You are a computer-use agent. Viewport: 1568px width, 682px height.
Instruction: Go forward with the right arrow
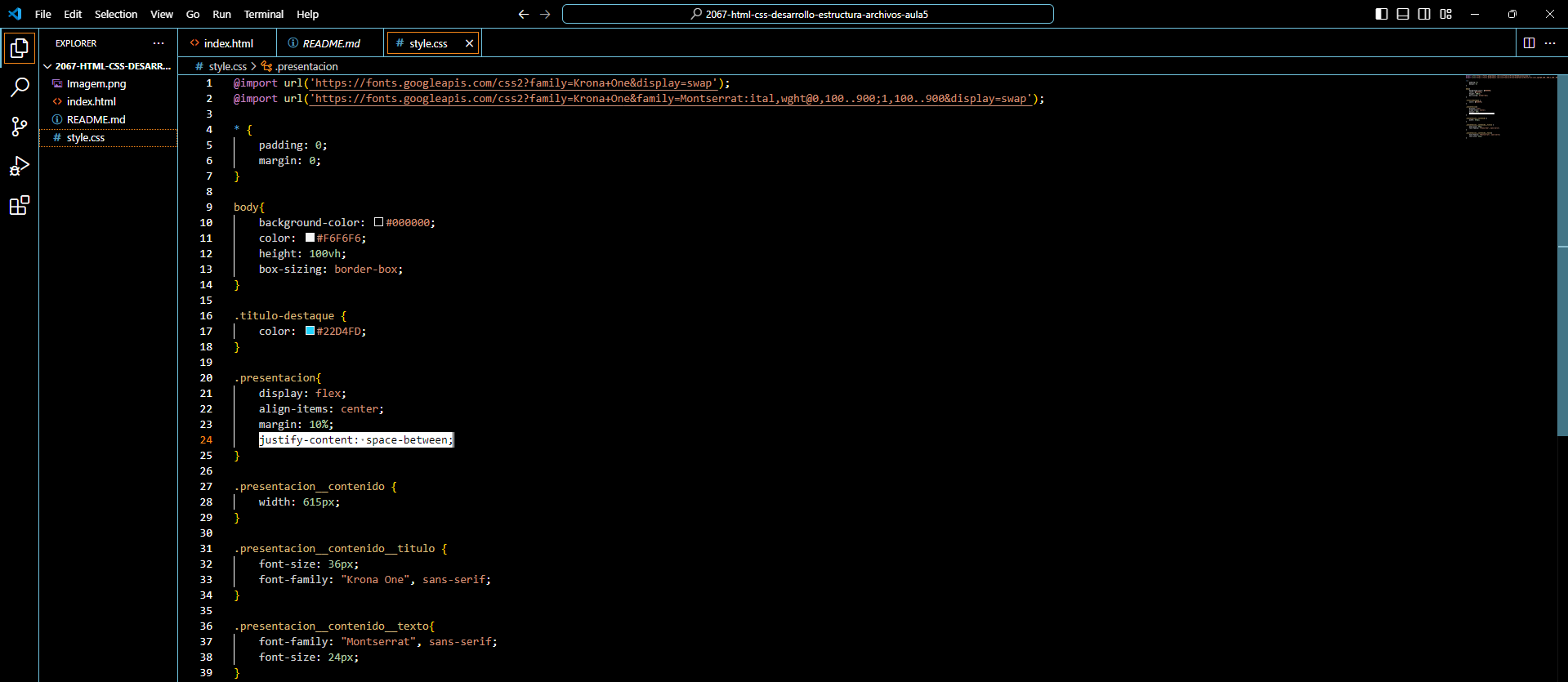click(545, 14)
